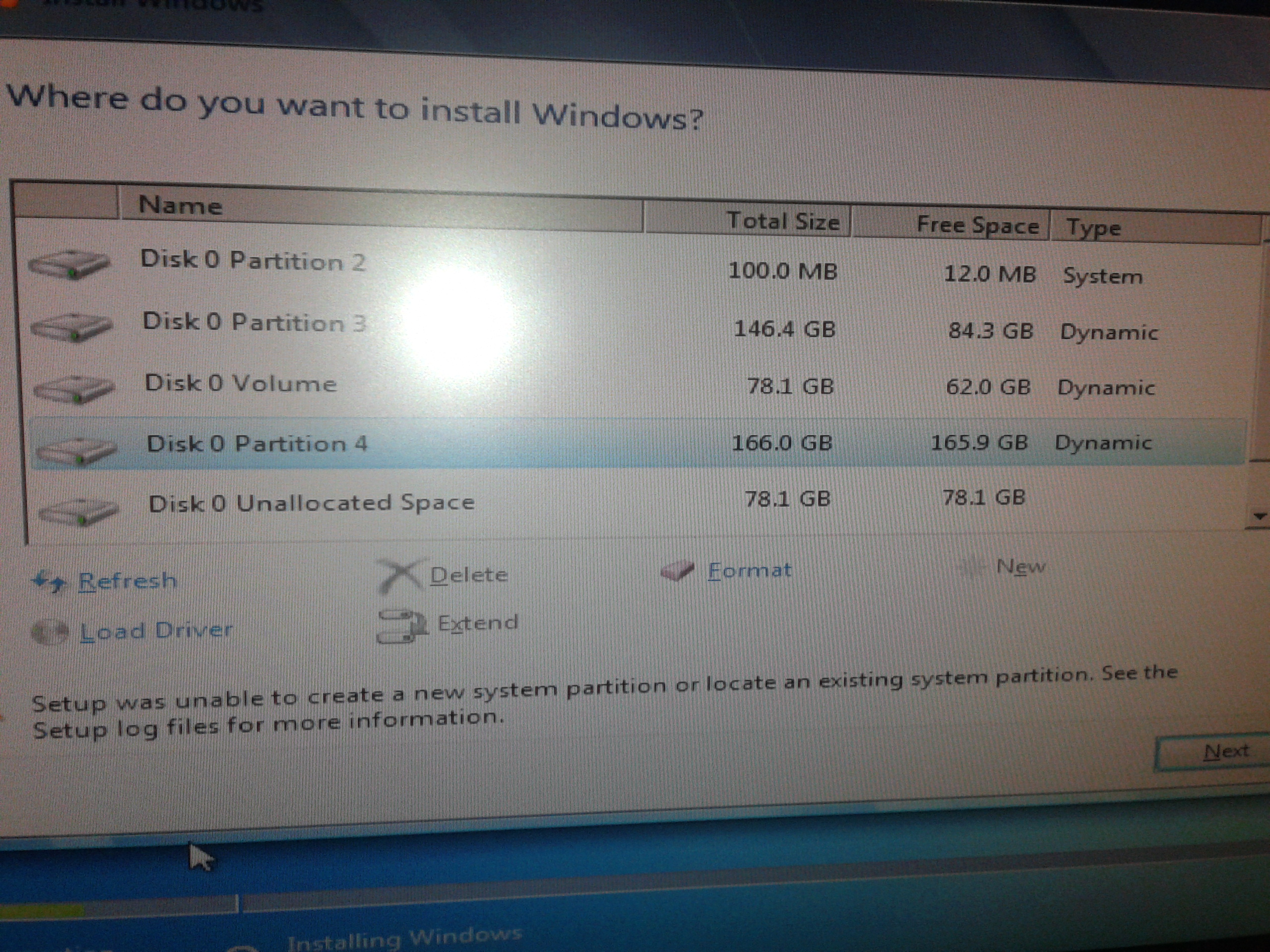Sort by Type column header
The height and width of the screenshot is (952, 1270).
pos(1093,228)
